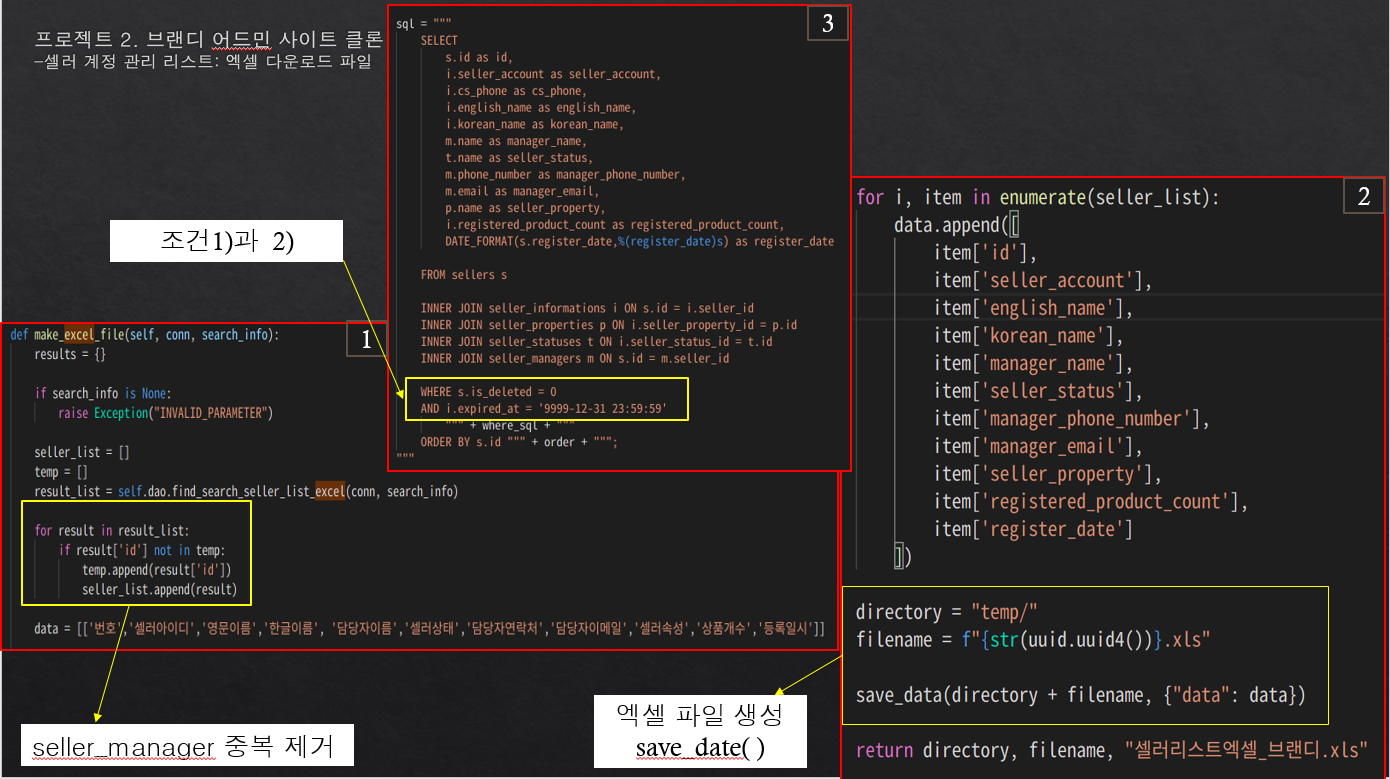Screen dimensions: 1390x779
Task: Click the 'temp.append(result['id'])' line
Action: [x=157, y=569]
